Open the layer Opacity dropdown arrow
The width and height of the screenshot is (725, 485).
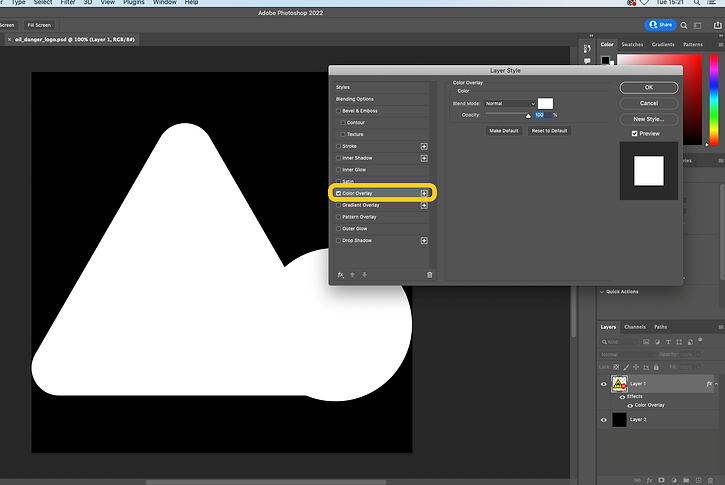click(698, 355)
